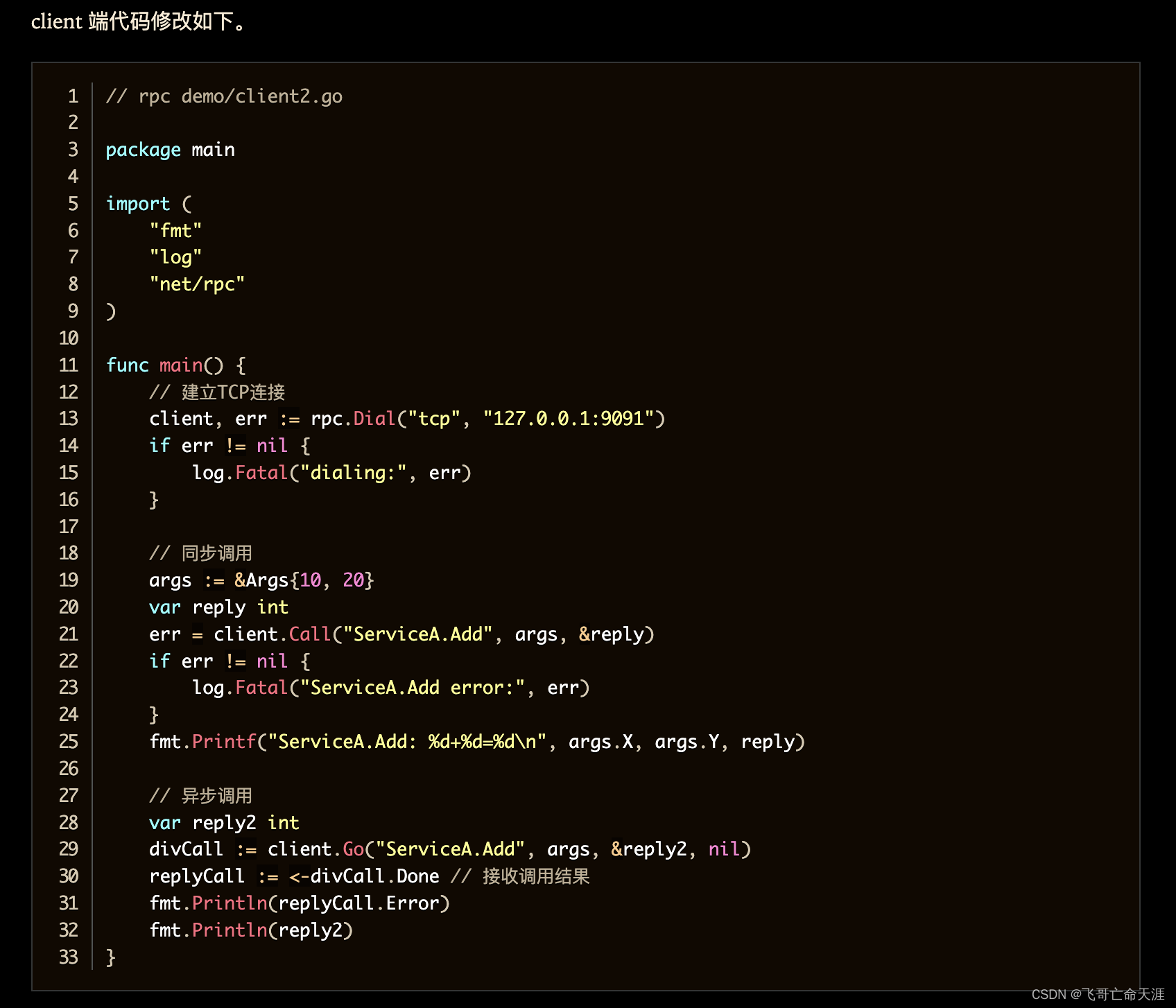Click the comment '// 异步调用'
Image resolution: width=1176 pixels, height=1008 pixels.
[x=200, y=796]
